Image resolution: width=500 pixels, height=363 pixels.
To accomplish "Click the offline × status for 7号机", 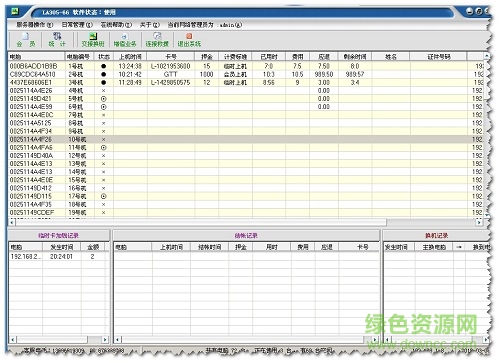I will click(103, 115).
